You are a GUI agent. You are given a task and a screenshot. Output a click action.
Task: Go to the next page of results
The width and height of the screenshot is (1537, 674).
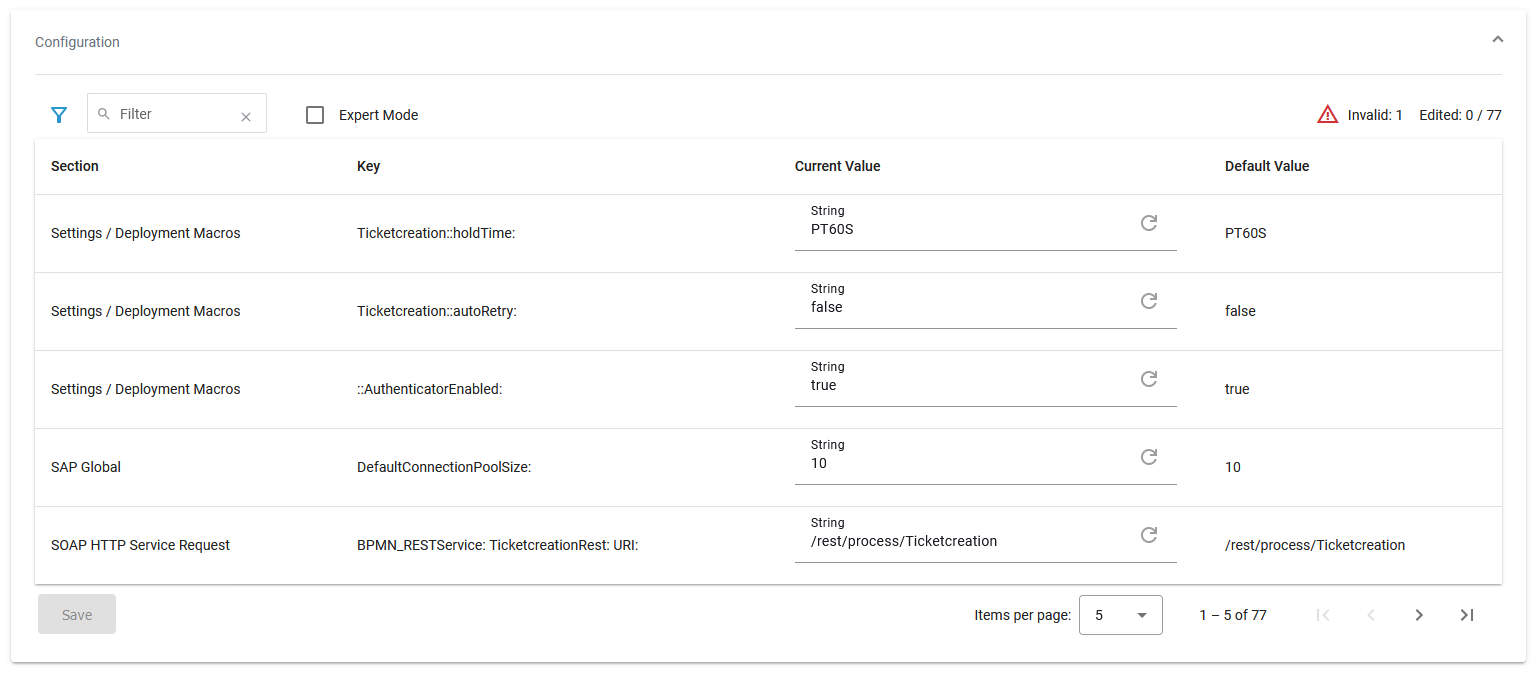[x=1419, y=614]
